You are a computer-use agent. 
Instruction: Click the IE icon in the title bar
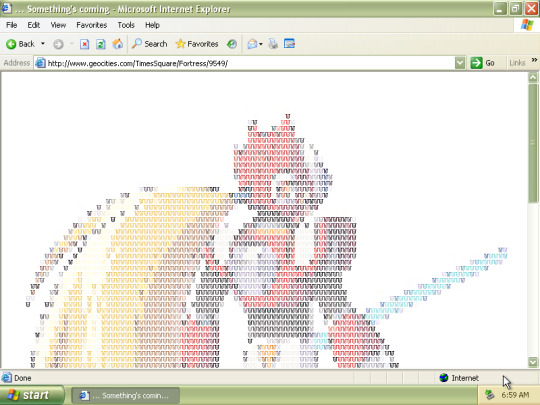click(x=7, y=9)
